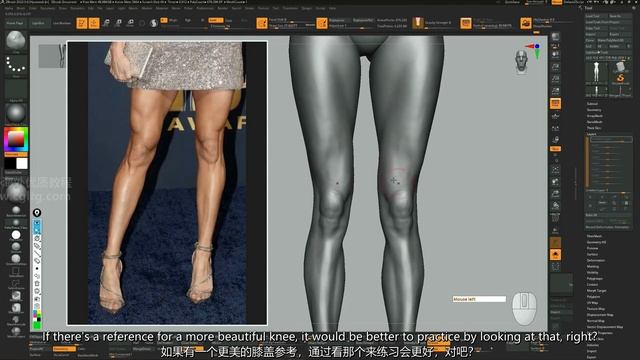Click the Zoom3D icon on right shelf
Viewport: 640px width, 360px height.
[x=556, y=194]
